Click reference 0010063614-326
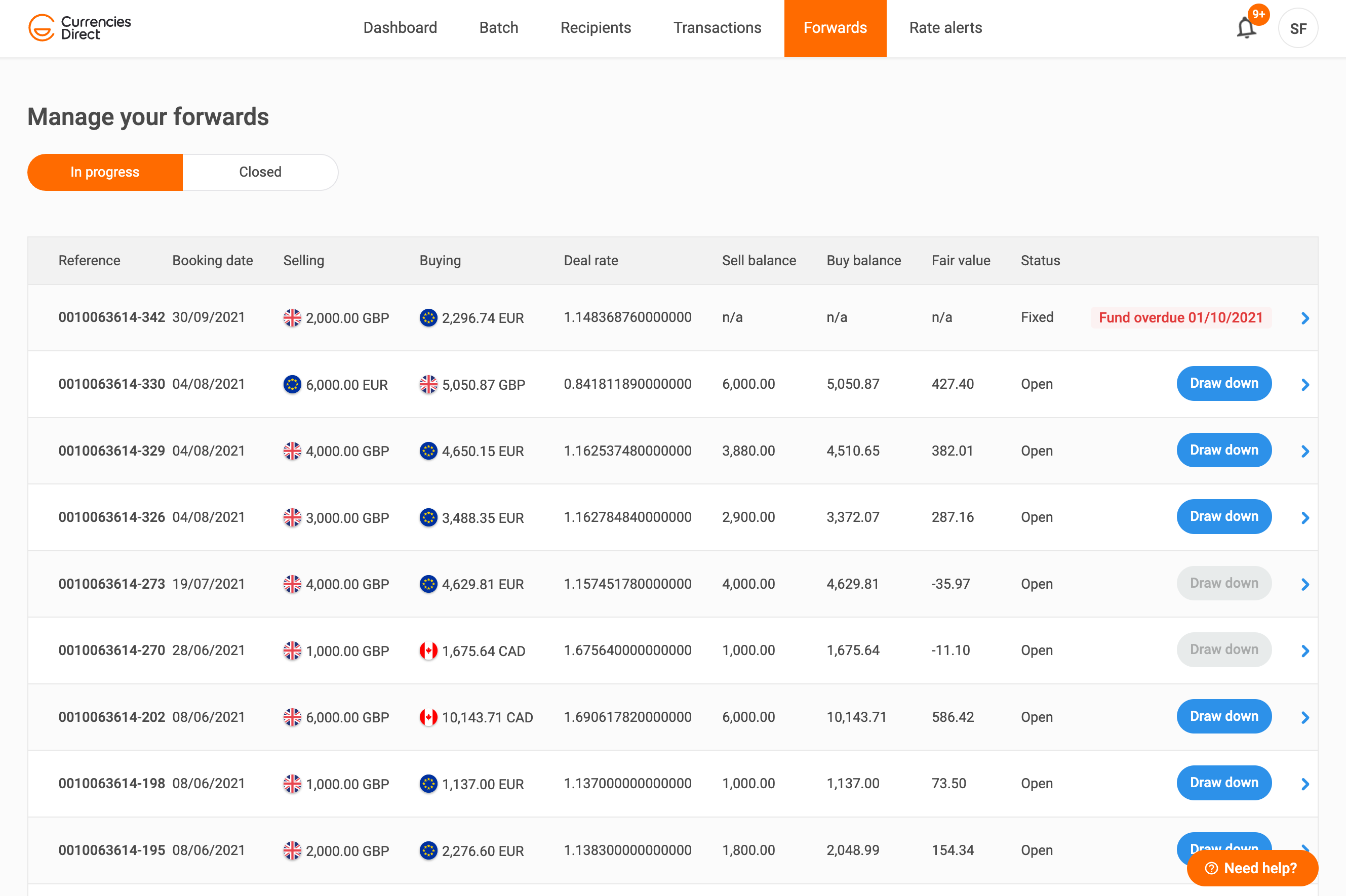This screenshot has height=896, width=1346. pos(111,517)
